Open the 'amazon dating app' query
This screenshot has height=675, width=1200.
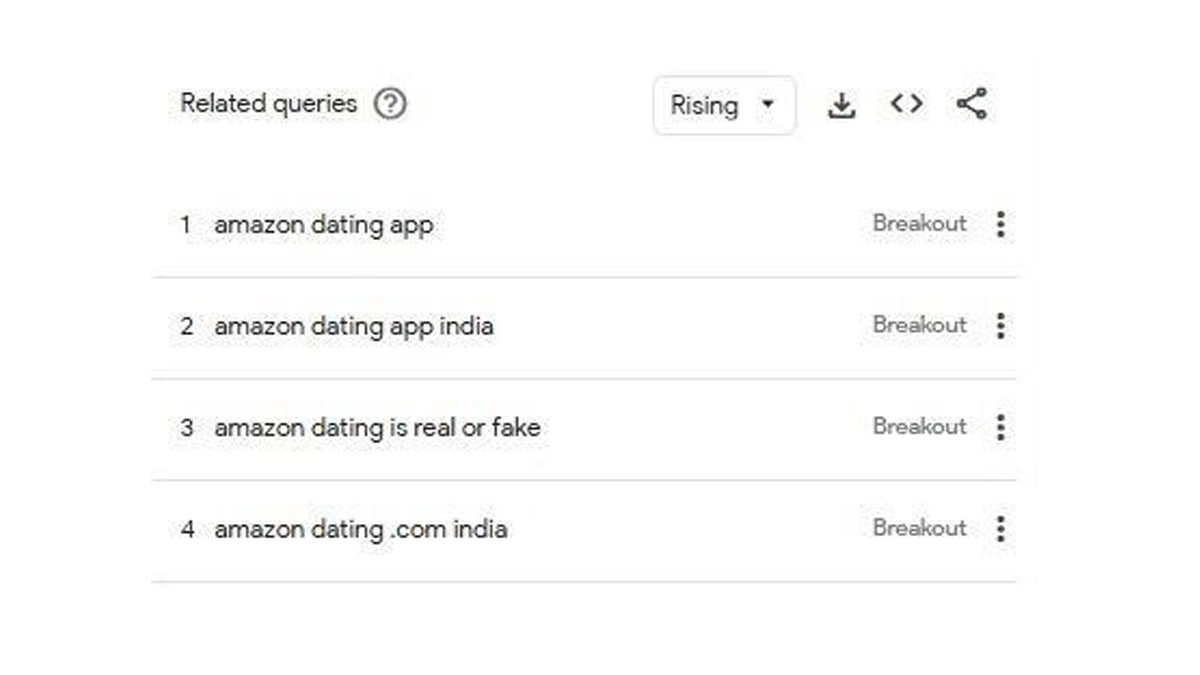pos(323,225)
